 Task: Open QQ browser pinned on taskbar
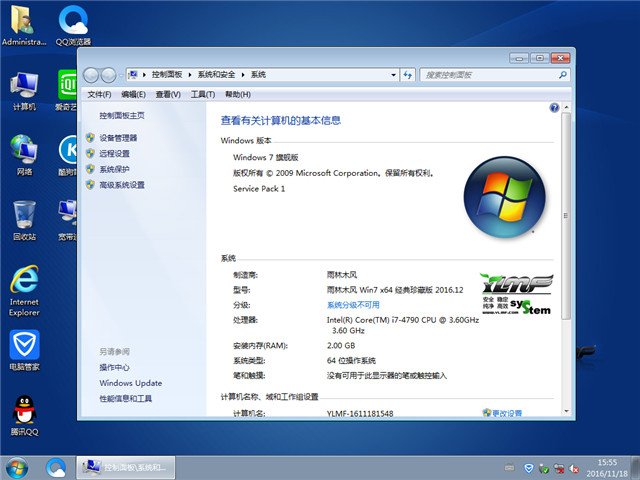tap(56, 468)
